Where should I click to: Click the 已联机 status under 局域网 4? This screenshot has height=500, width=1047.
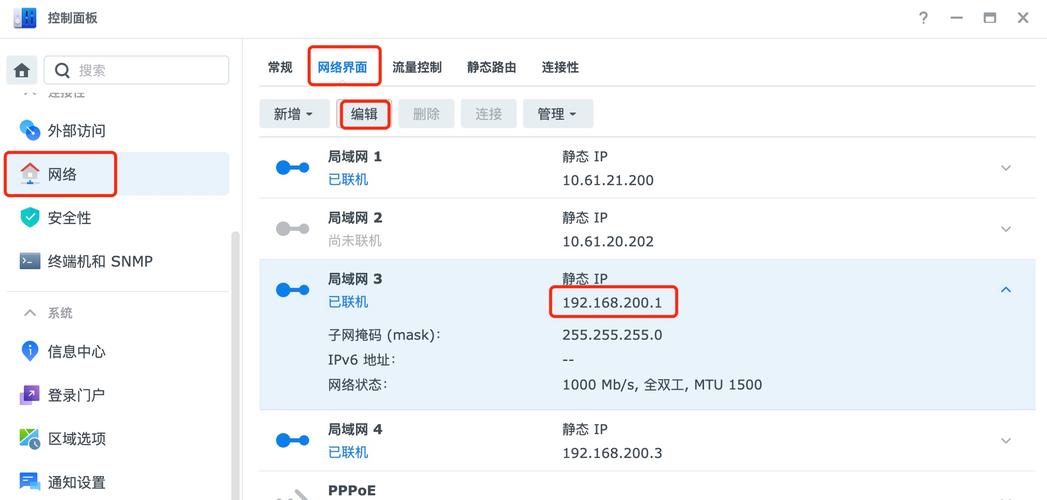tap(348, 453)
